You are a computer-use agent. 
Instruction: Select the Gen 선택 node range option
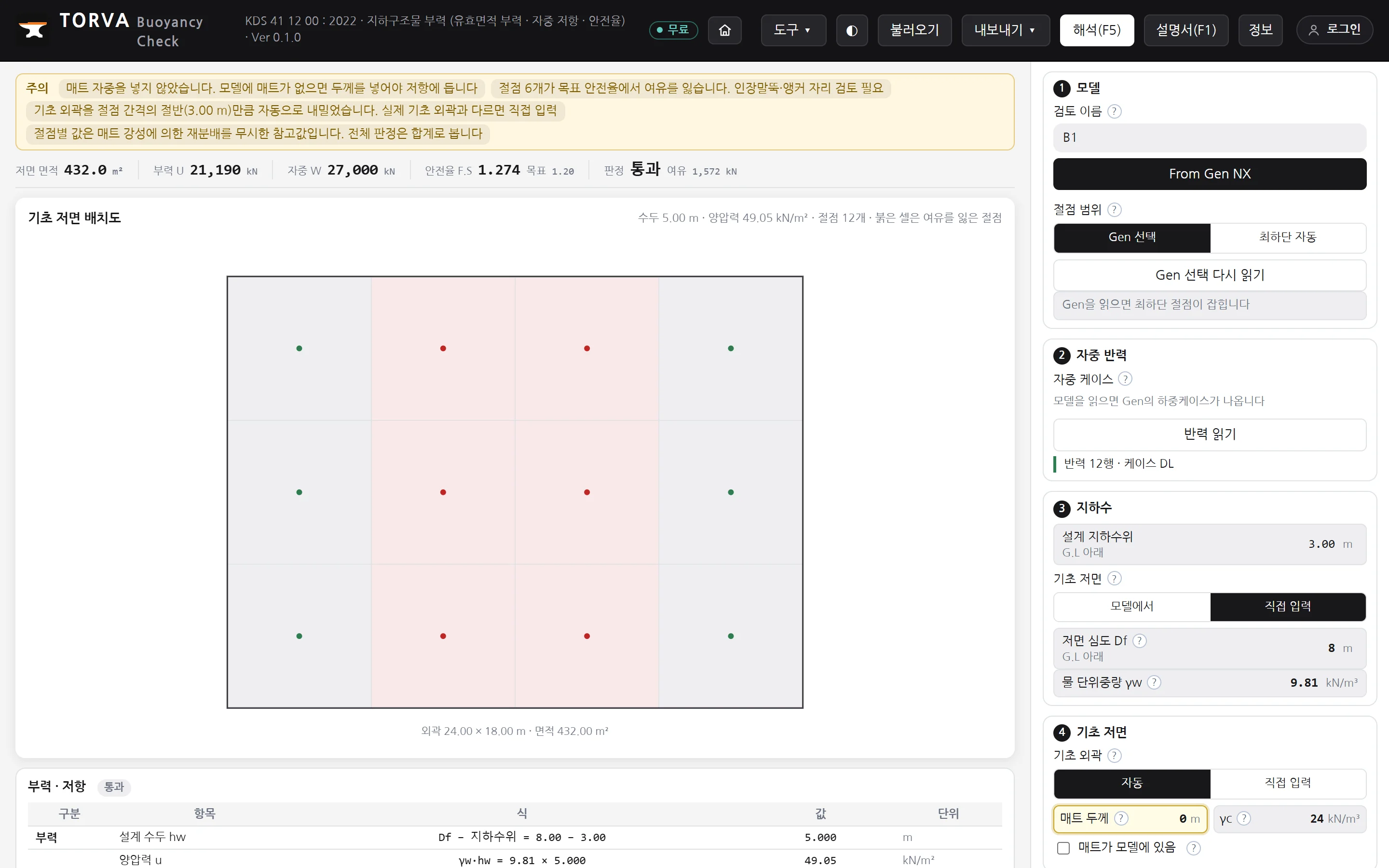point(1132,238)
